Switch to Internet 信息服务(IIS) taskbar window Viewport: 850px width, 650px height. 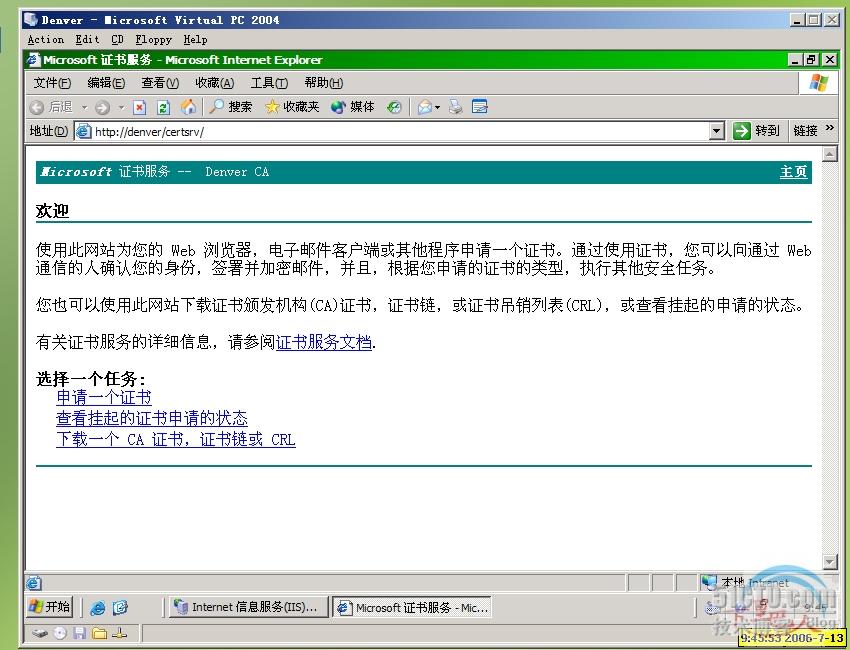pos(247,607)
